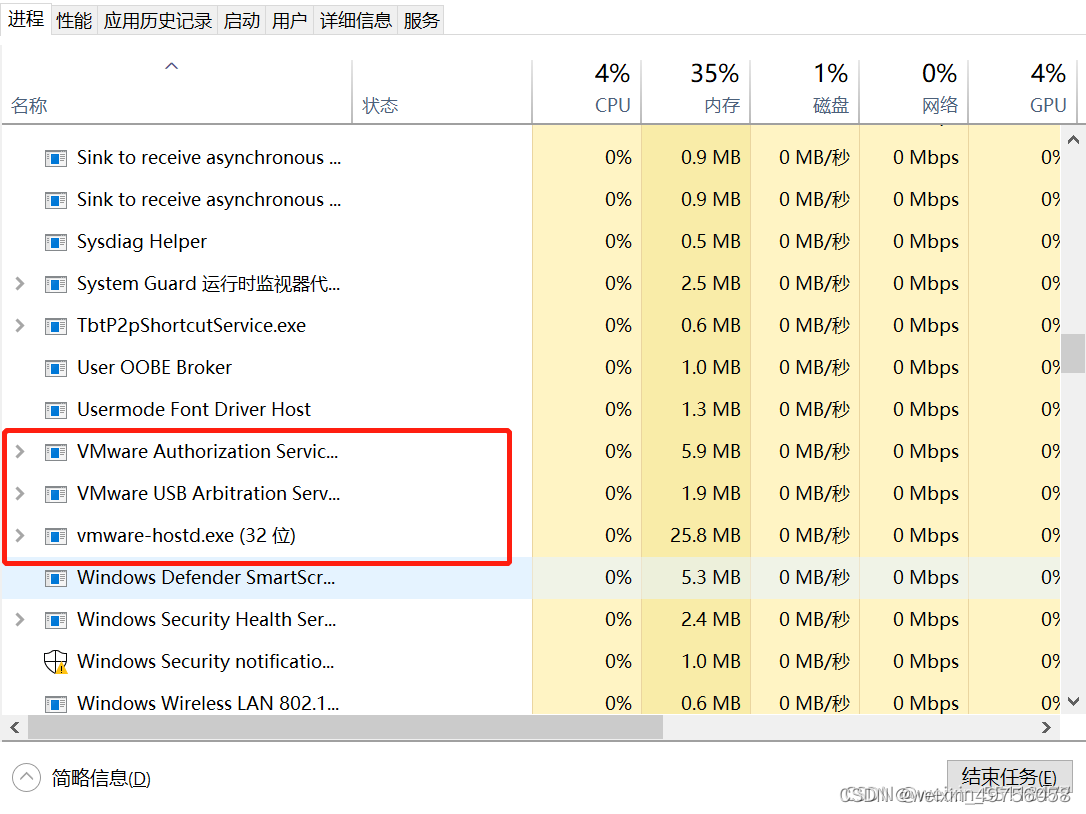Open the 启动 tab
The width and height of the screenshot is (1086, 814).
(x=242, y=21)
